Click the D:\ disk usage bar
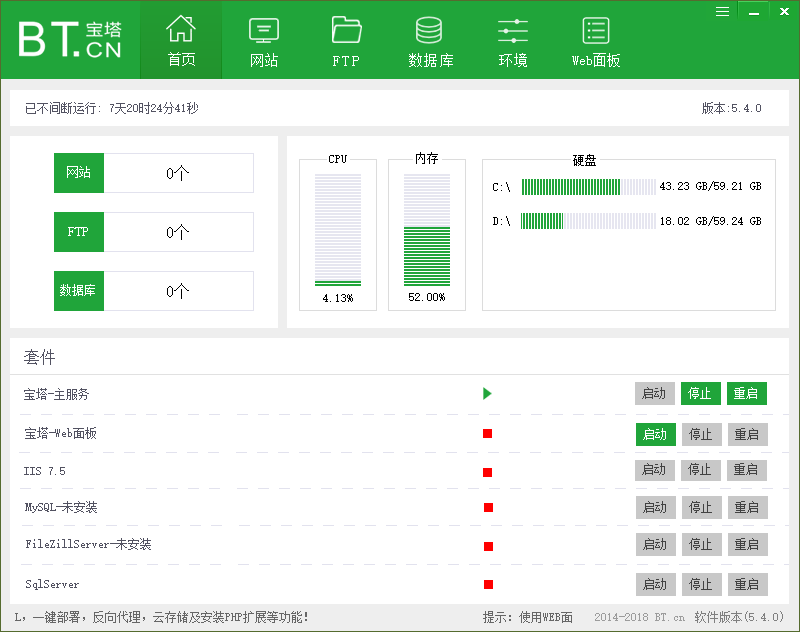Viewport: 800px width, 632px height. pos(588,221)
